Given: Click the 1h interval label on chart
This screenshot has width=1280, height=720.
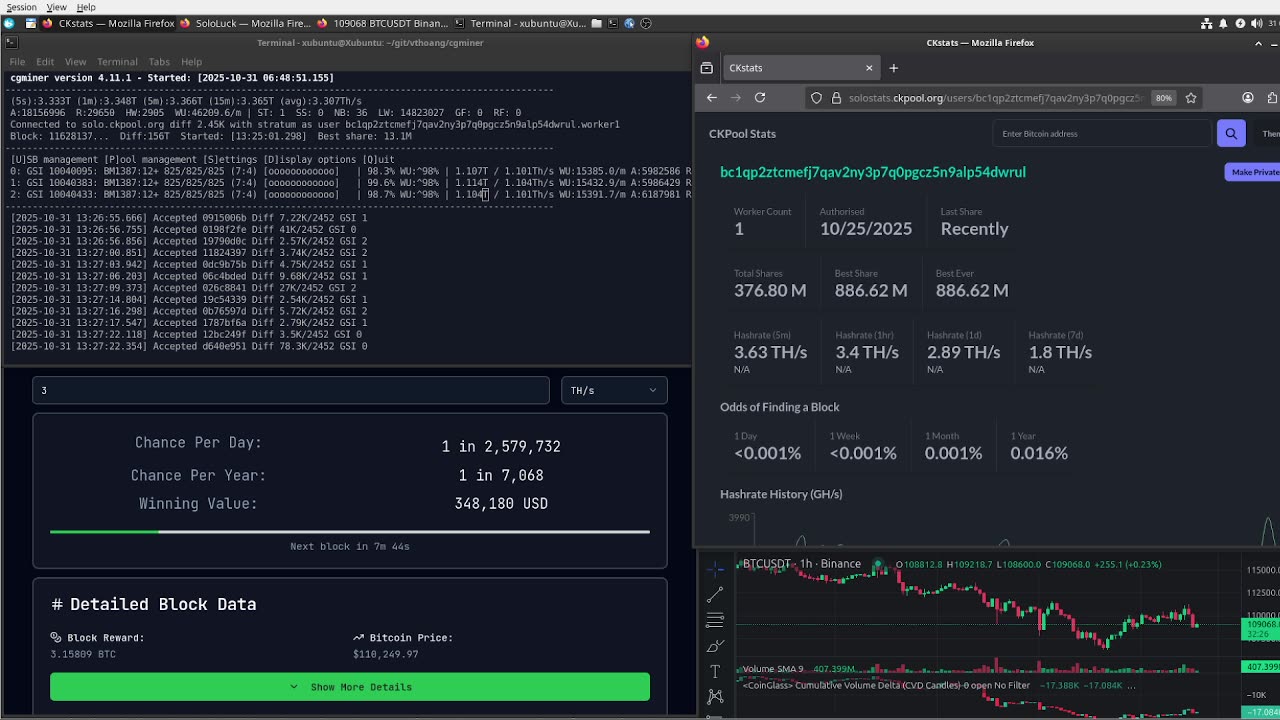Looking at the screenshot, I should point(805,564).
